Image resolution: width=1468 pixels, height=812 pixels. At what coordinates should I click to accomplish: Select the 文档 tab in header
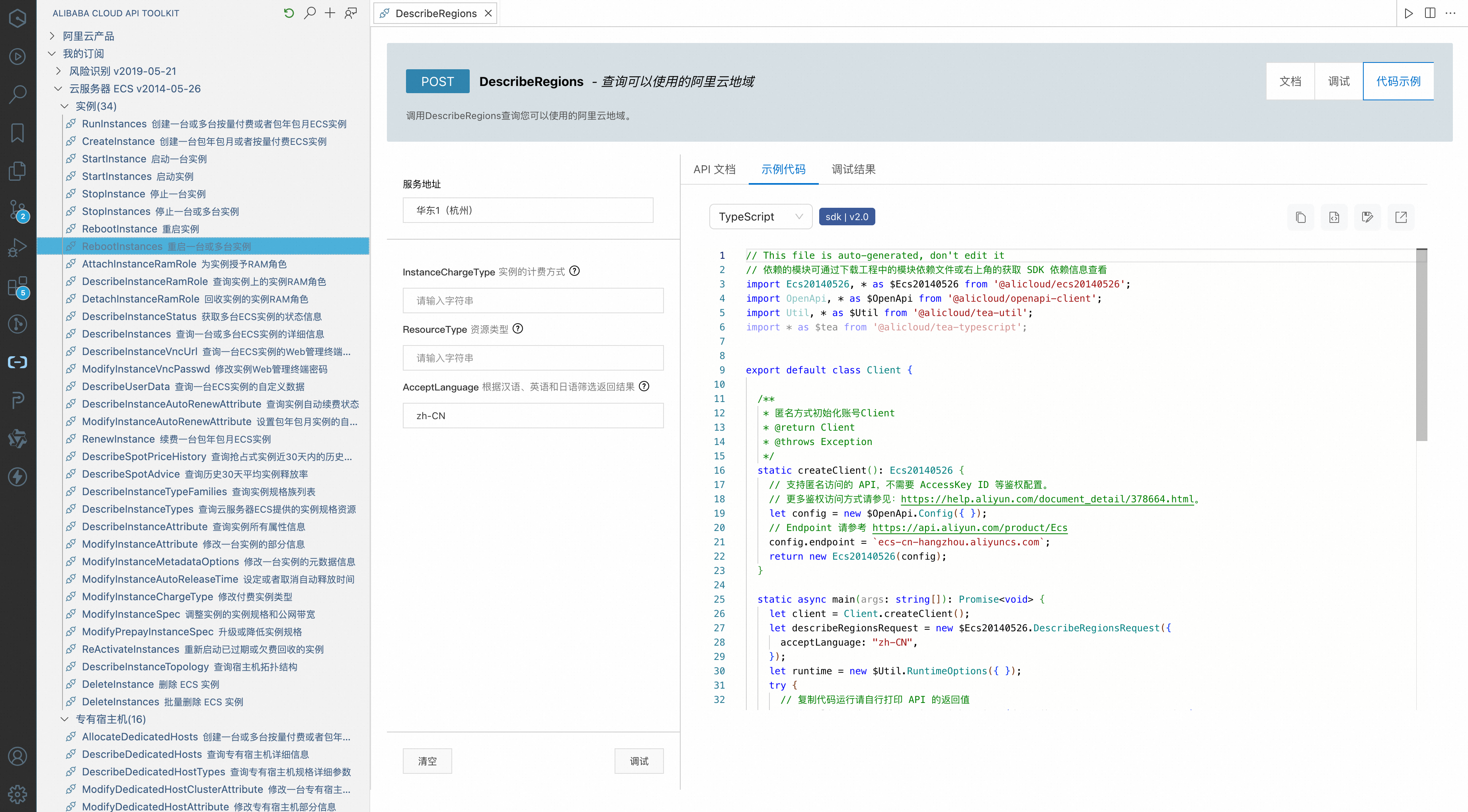point(1290,82)
